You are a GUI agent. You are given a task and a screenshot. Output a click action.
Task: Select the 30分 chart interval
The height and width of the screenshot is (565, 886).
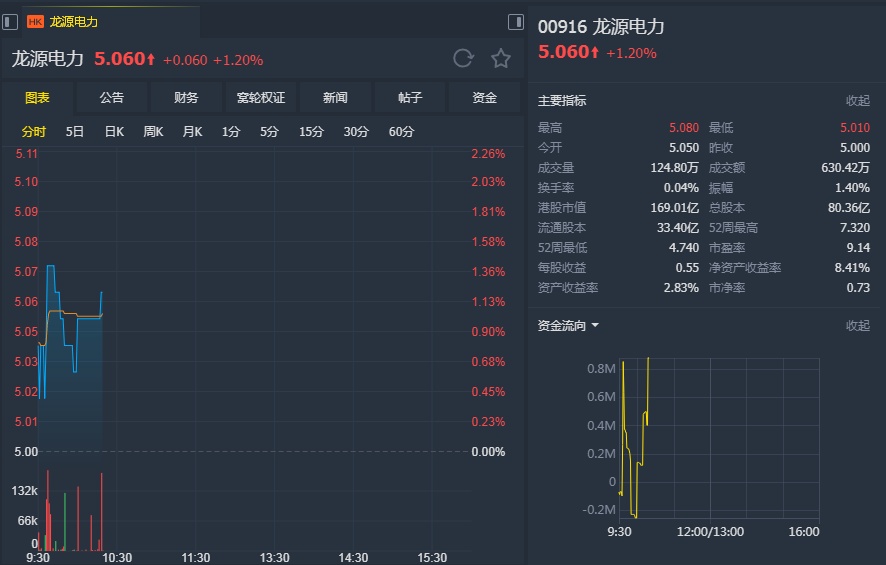coord(356,132)
